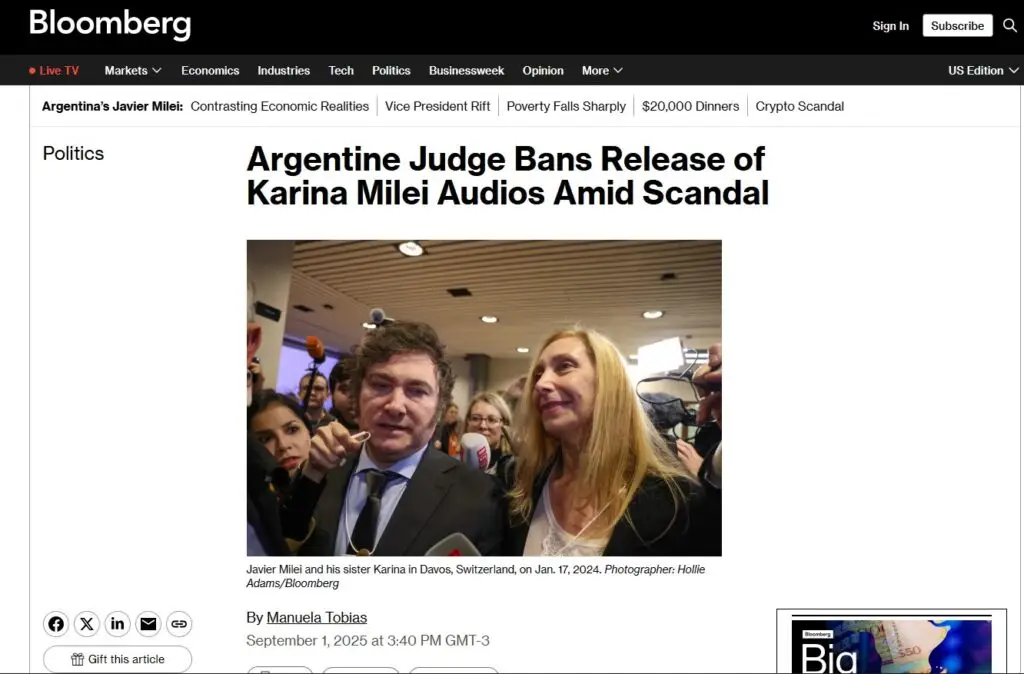The height and width of the screenshot is (674, 1024).
Task: Open the US Edition selector
Action: point(983,71)
